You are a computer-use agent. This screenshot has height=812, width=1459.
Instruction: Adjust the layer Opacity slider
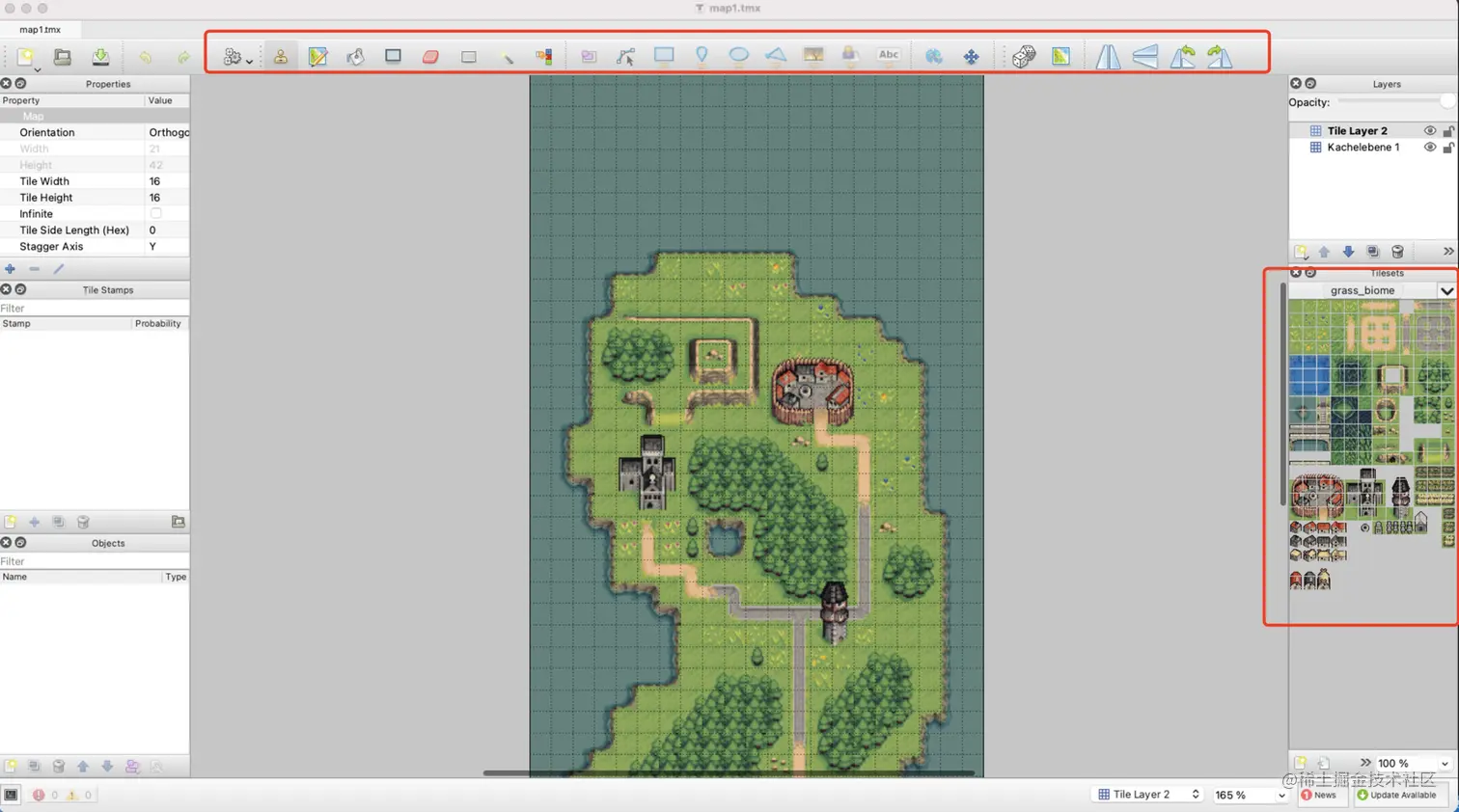click(1395, 102)
